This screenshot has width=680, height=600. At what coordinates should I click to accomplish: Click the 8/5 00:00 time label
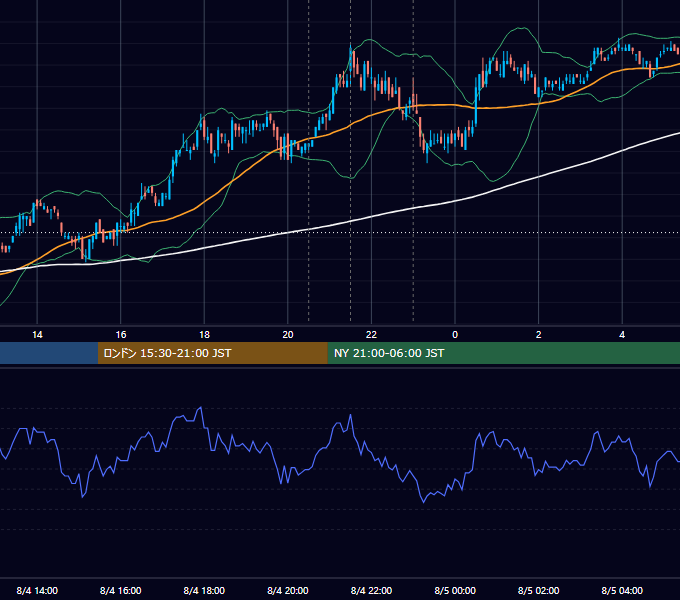point(455,591)
